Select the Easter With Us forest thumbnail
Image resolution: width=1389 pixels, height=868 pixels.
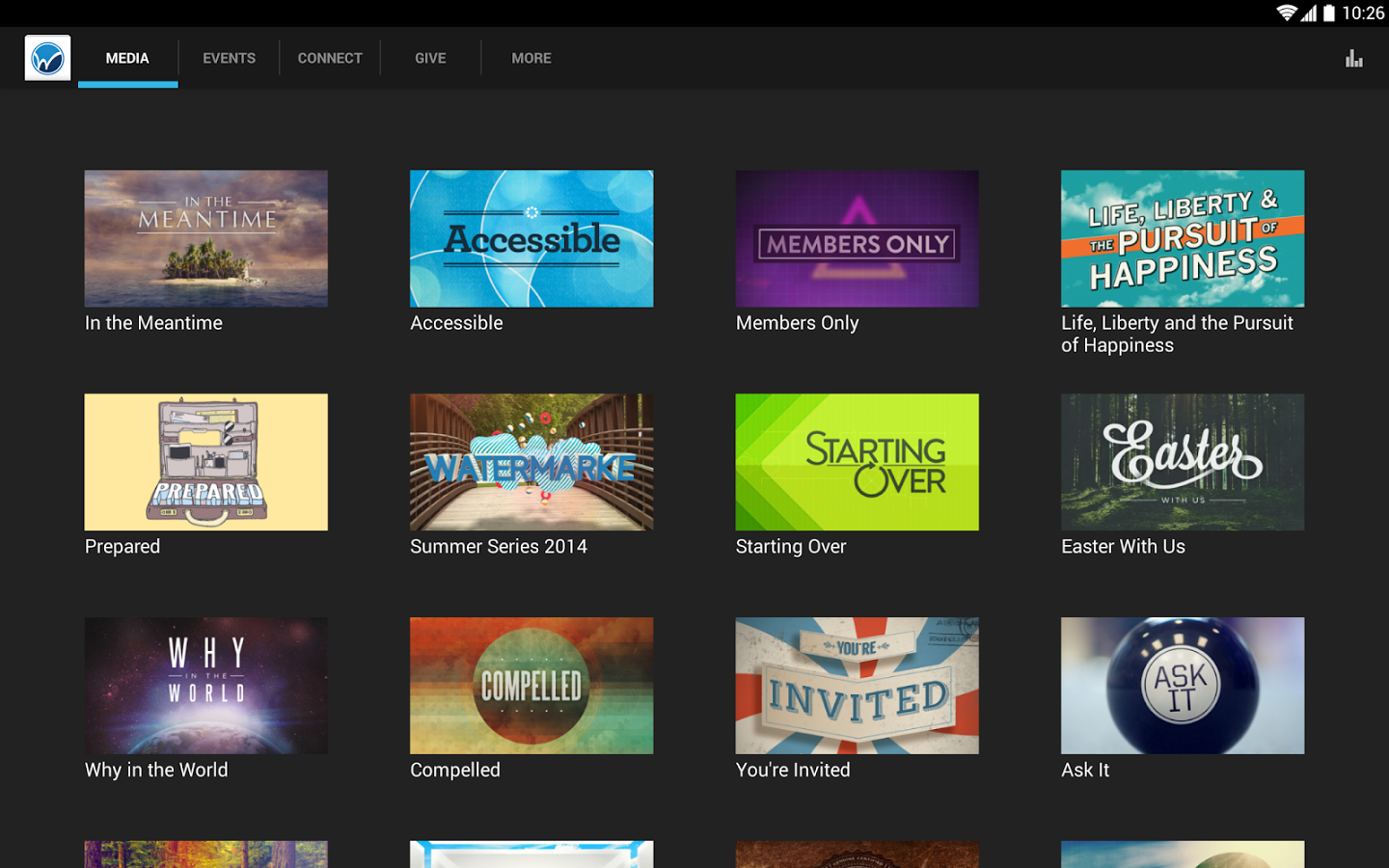click(1183, 462)
